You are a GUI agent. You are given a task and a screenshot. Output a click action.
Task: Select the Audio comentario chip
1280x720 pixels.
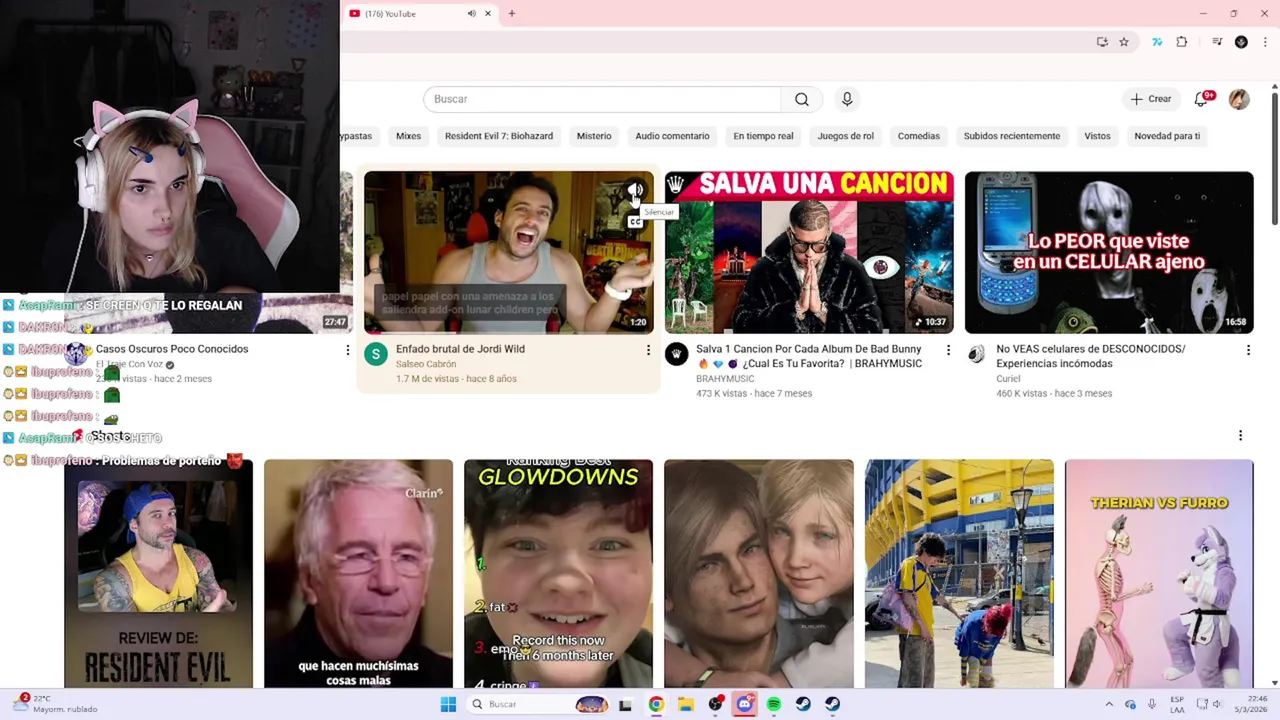pos(672,136)
